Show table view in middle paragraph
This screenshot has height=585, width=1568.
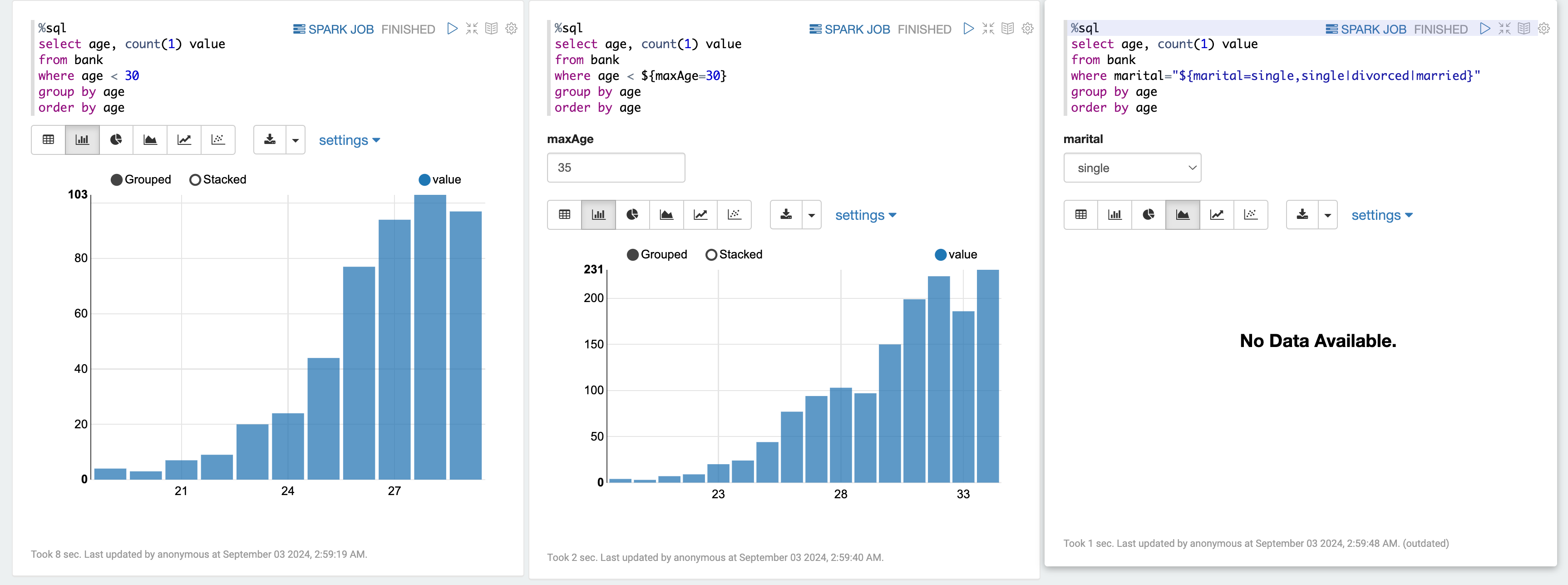(564, 215)
